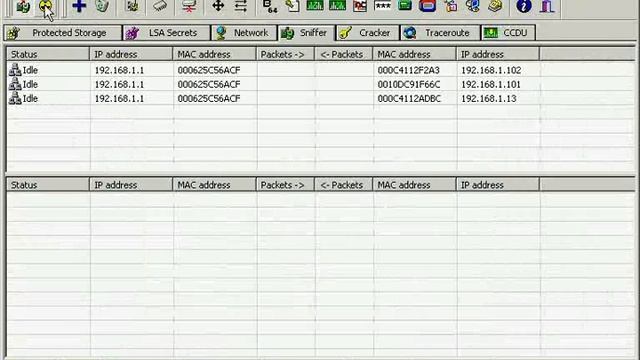Click green decoder icon right of note-with-pen icon

tap(315, 6)
